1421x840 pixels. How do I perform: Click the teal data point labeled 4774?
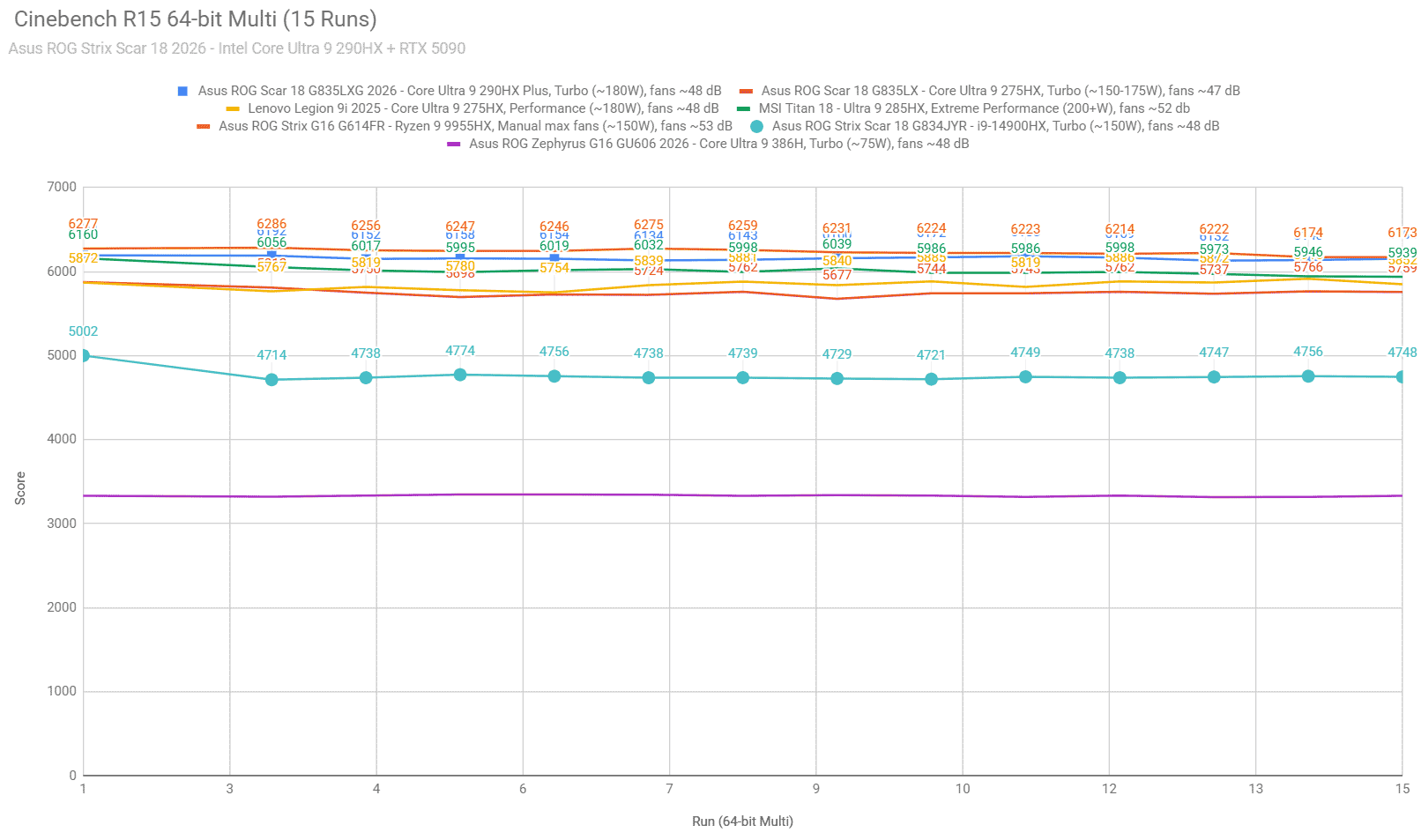pos(460,375)
